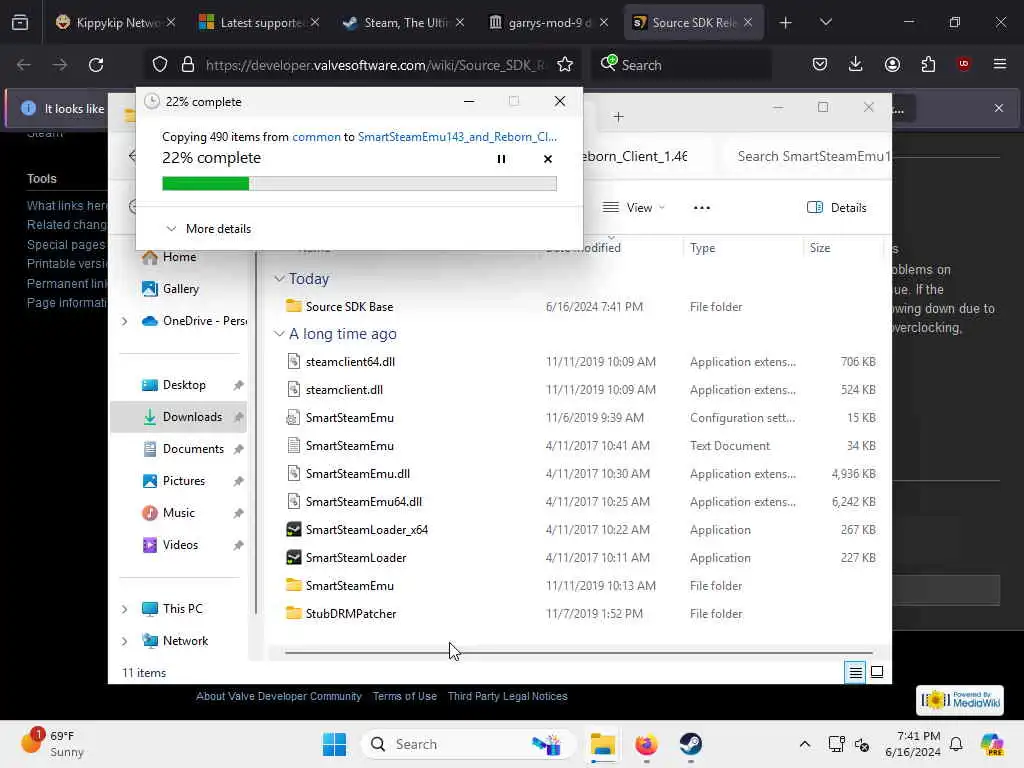The image size is (1024, 768).
Task: Switch to large thumbnails view layout
Action: click(x=877, y=672)
